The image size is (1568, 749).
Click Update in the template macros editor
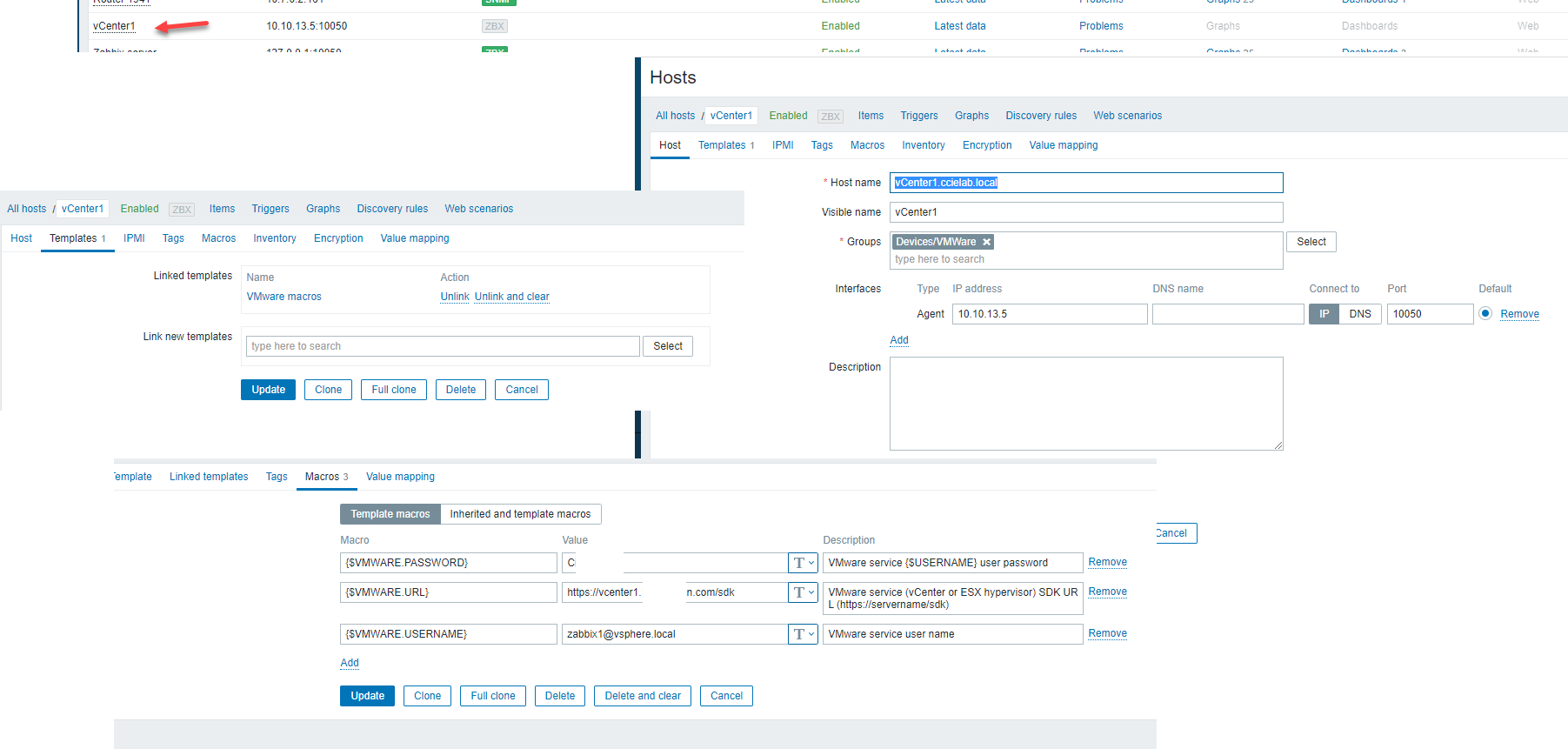coord(368,696)
